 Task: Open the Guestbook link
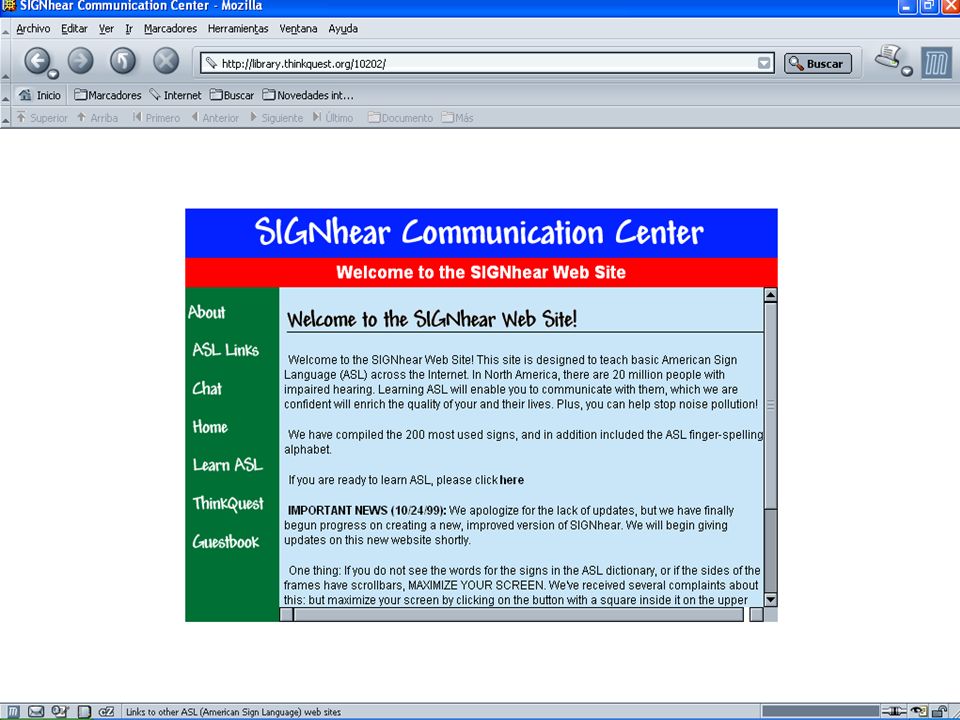tap(225, 542)
